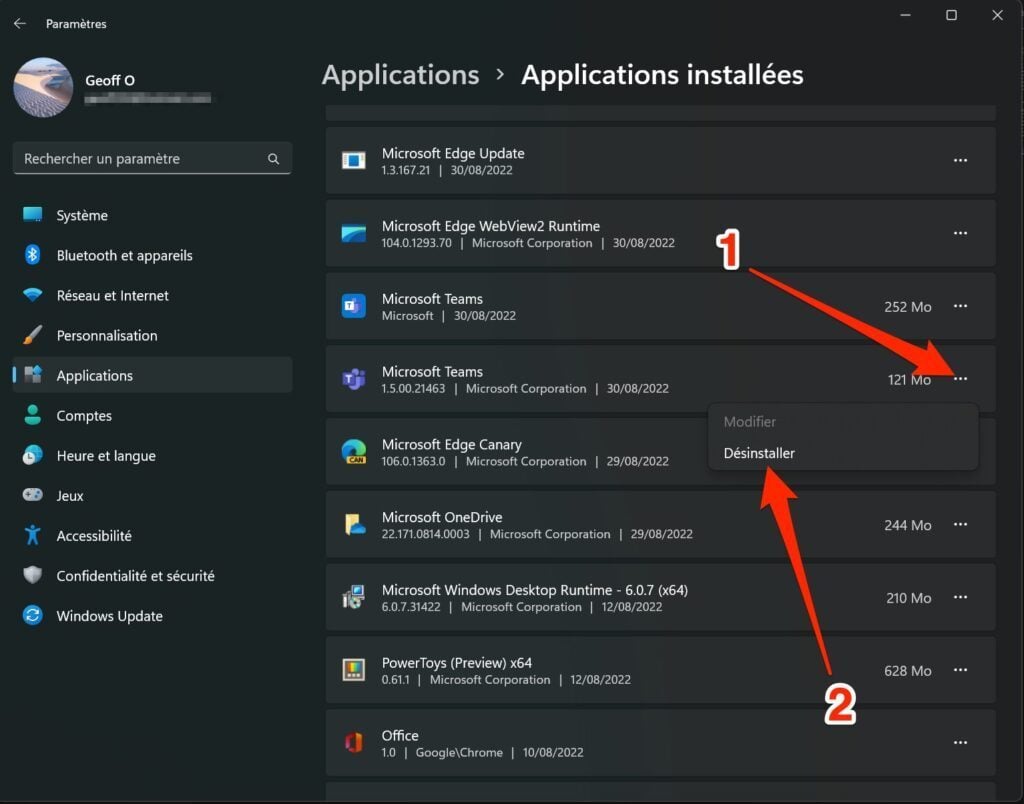Switch to Personnalisation settings
This screenshot has height=804, width=1024.
tap(152, 335)
